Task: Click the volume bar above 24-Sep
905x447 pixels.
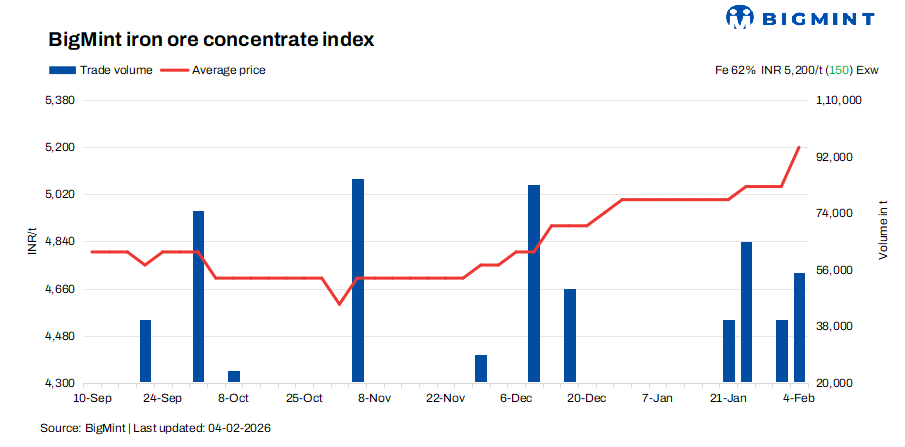Action: point(145,351)
